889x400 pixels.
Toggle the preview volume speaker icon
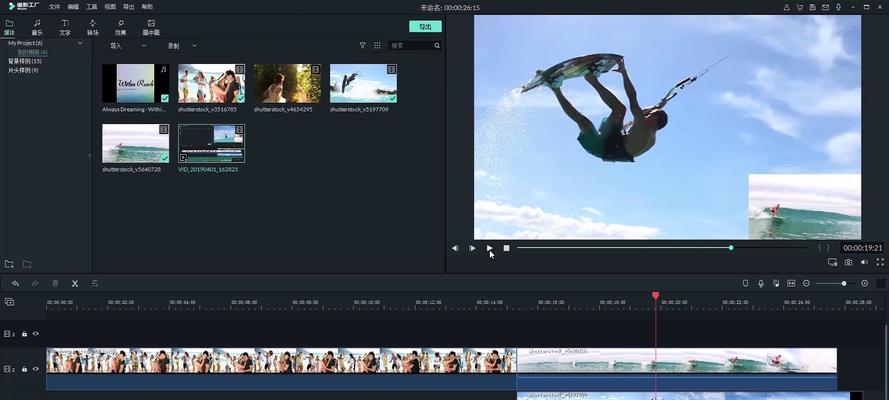(x=864, y=262)
